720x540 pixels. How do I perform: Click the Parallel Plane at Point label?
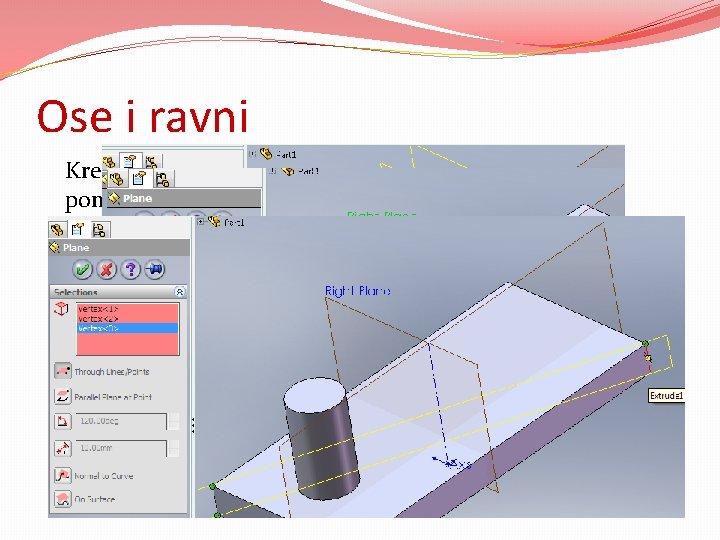tap(113, 397)
